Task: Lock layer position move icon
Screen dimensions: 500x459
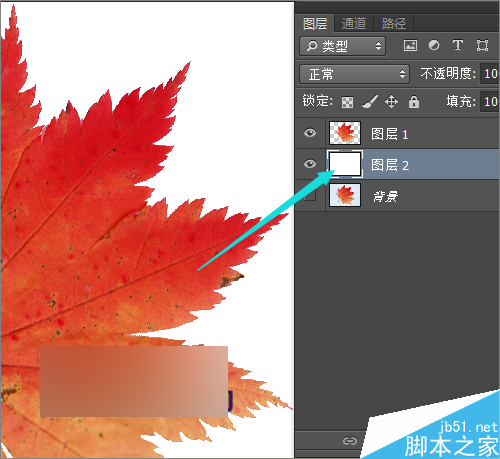Action: (x=391, y=102)
